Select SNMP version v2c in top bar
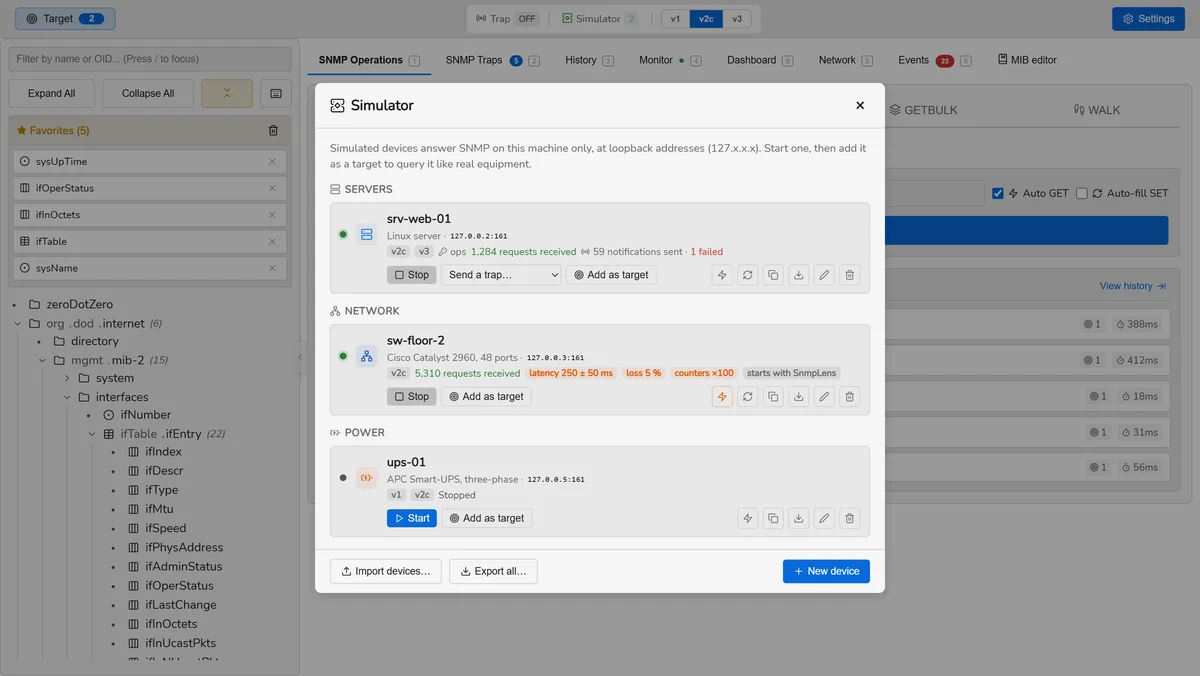 pos(706,19)
